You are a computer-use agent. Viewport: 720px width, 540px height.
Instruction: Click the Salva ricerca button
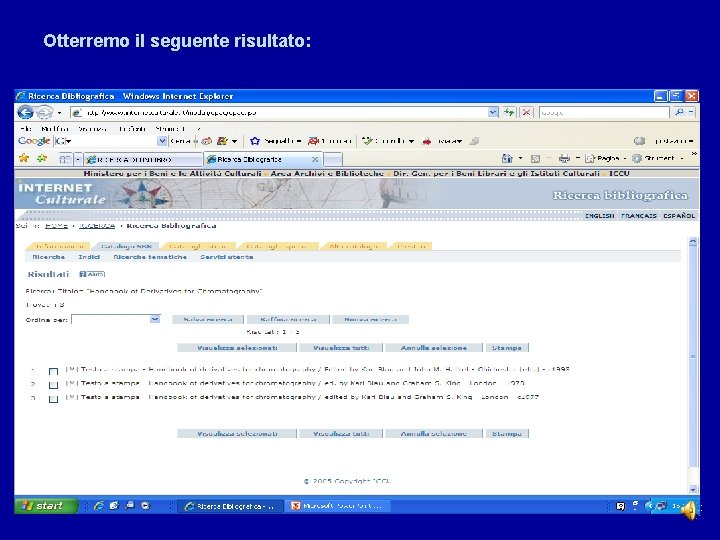pos(208,319)
